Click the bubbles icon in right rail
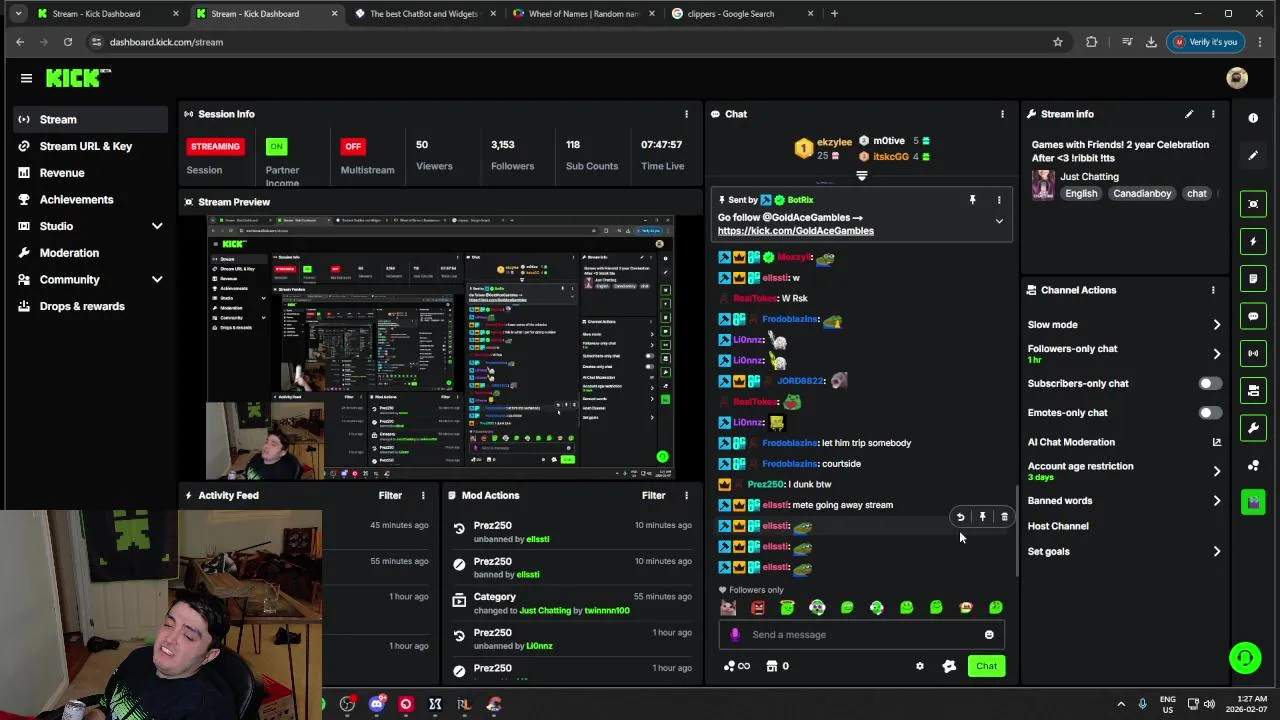This screenshot has width=1280, height=720. pyautogui.click(x=1253, y=465)
